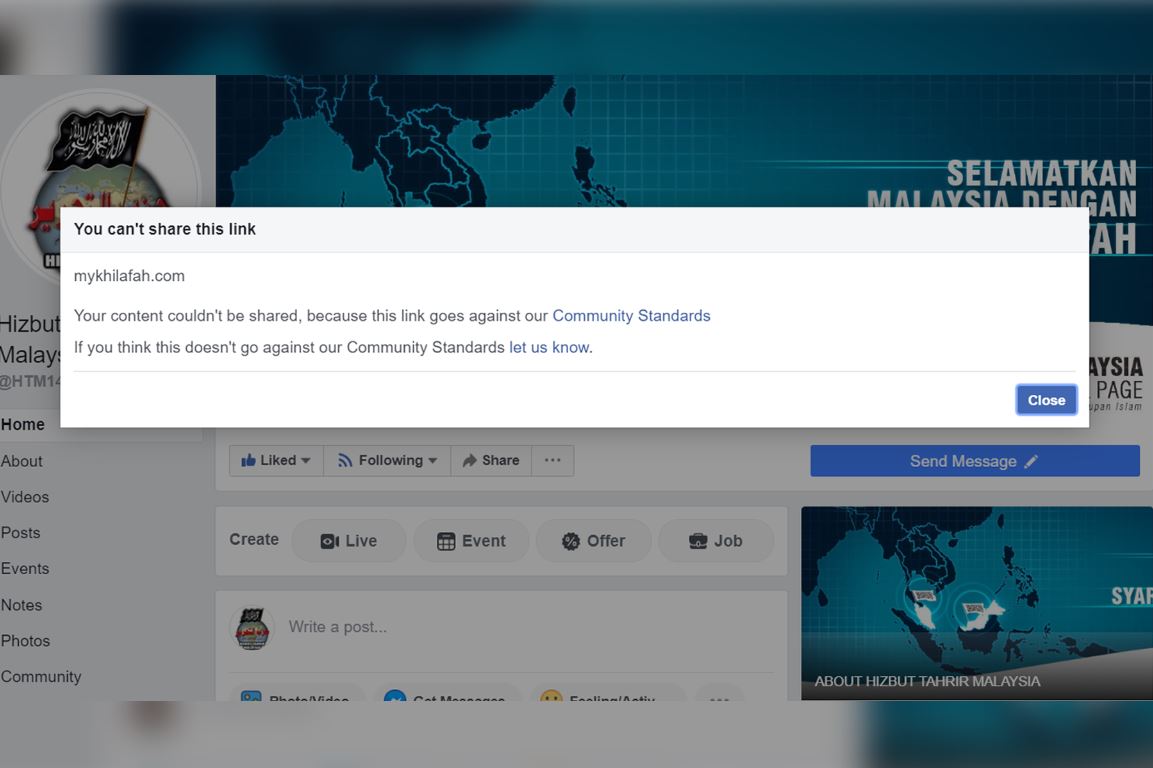Viewport: 1153px width, 768px height.
Task: Click the Send Message button
Action: click(x=974, y=461)
